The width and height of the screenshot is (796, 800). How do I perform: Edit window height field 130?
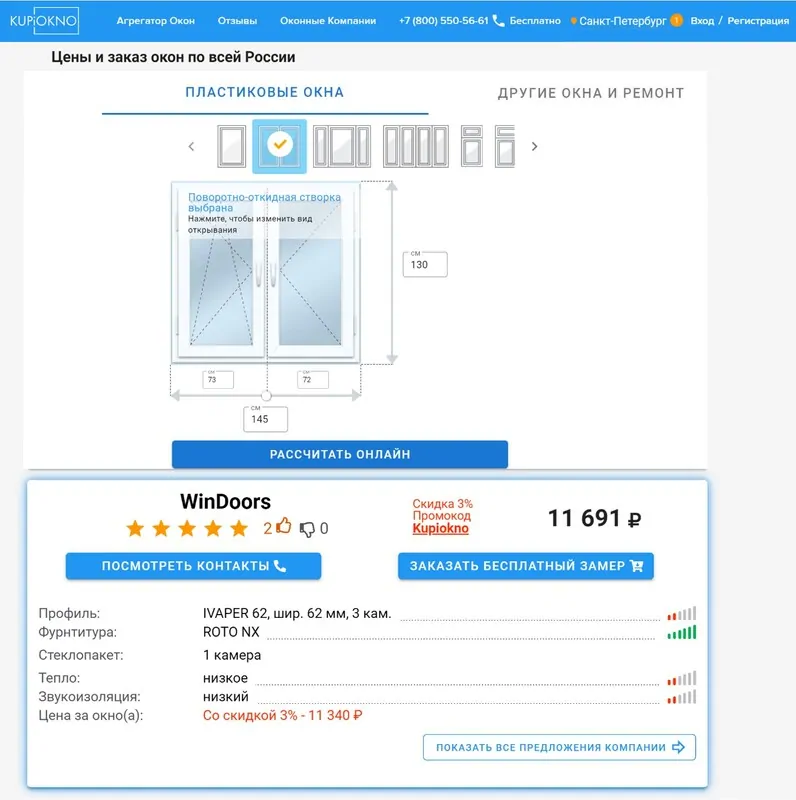click(425, 264)
